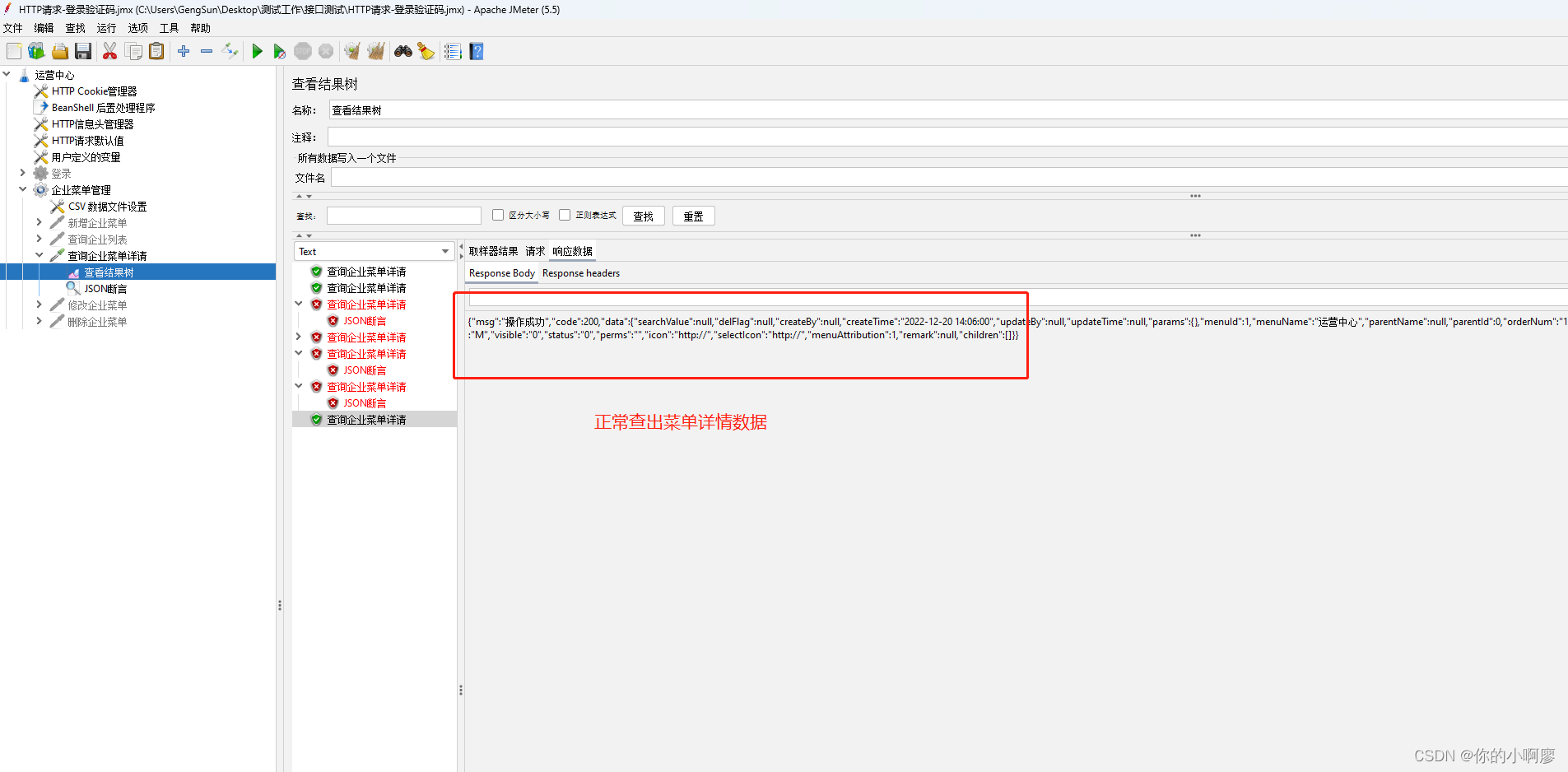
Task: Select 用户定义的变量 in the tree
Action: point(86,157)
